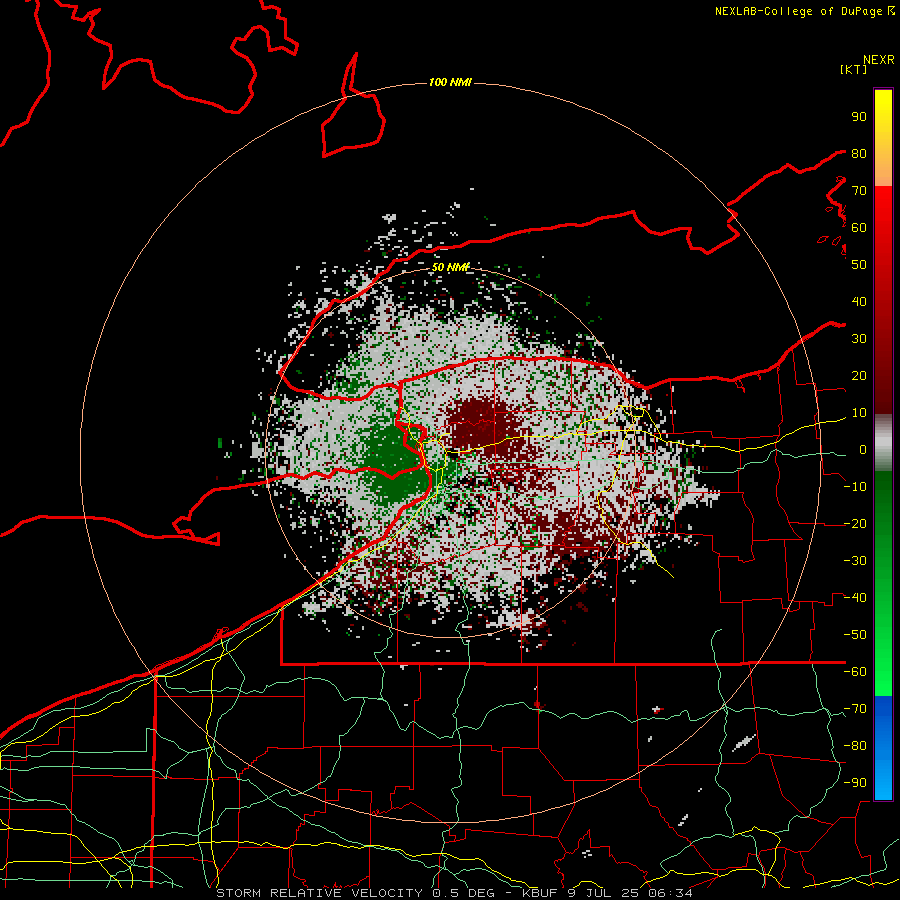The image size is (900, 900).
Task: Click the 30 value on the velocity scale
Action: (x=859, y=339)
